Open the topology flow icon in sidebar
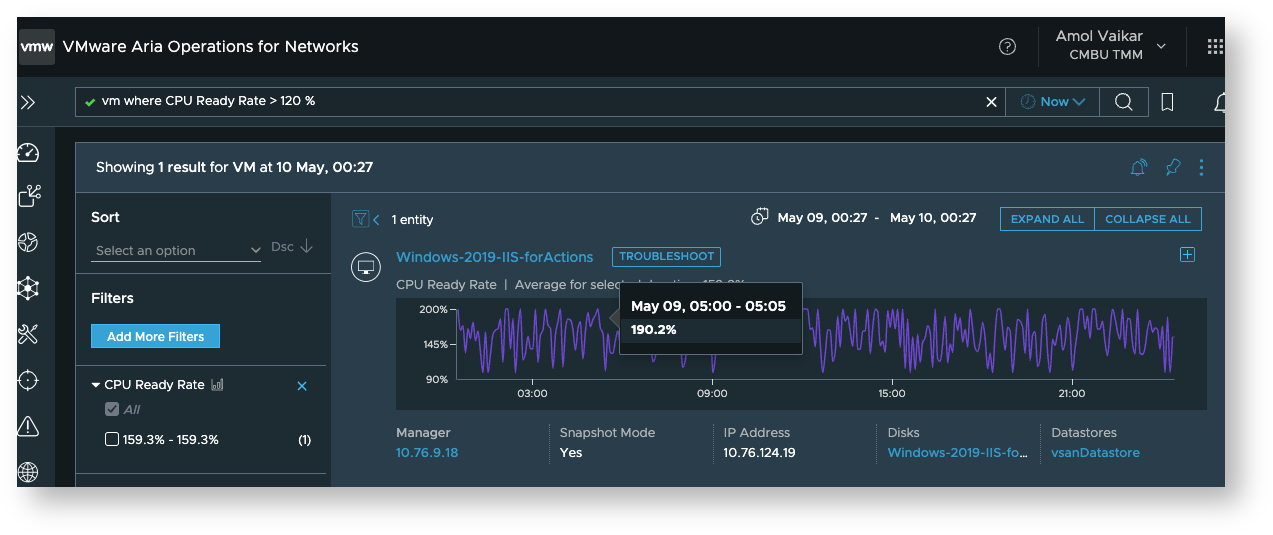Image resolution: width=1273 pixels, height=535 pixels. click(29, 196)
